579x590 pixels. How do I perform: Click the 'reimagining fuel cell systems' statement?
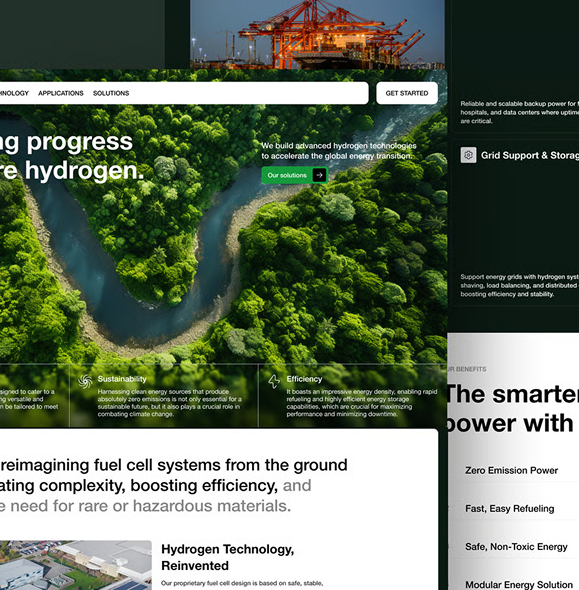click(x=173, y=485)
